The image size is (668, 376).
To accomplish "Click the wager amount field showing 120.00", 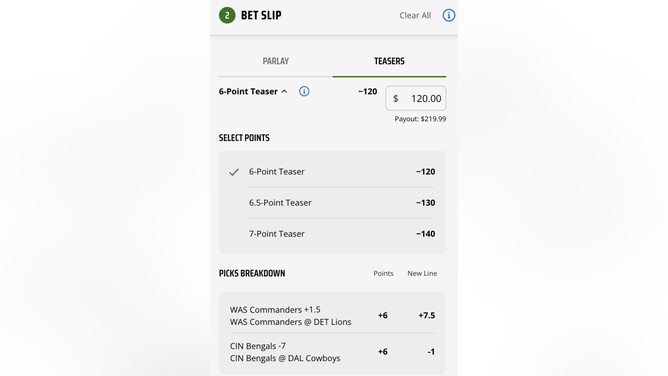I will point(416,98).
